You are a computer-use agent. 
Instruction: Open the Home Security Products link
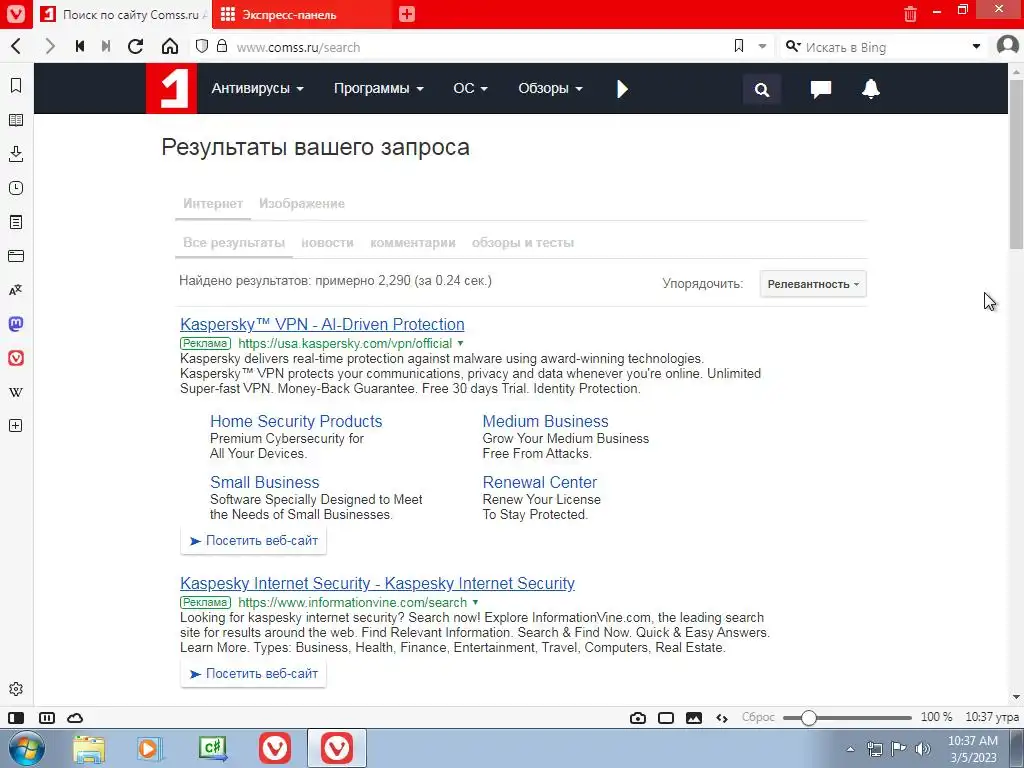(x=296, y=421)
